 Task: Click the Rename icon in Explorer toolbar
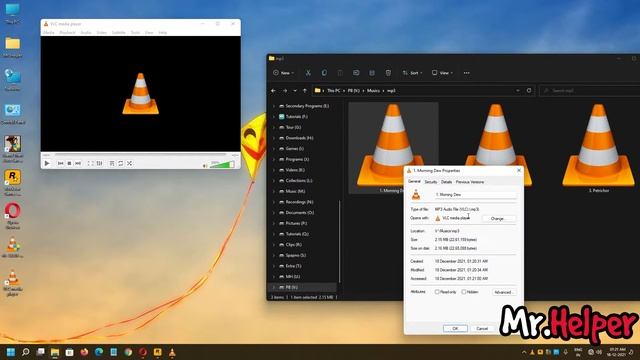[356, 73]
